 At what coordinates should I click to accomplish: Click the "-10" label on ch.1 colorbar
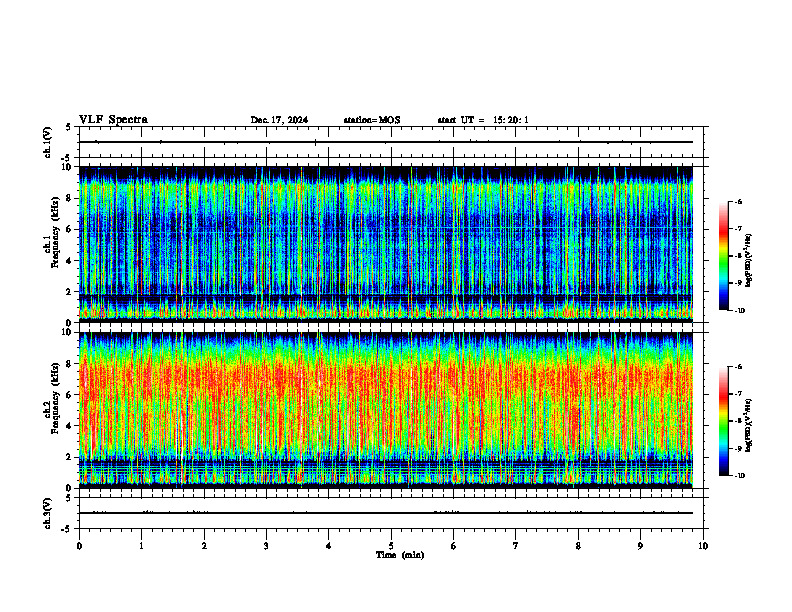(x=739, y=310)
